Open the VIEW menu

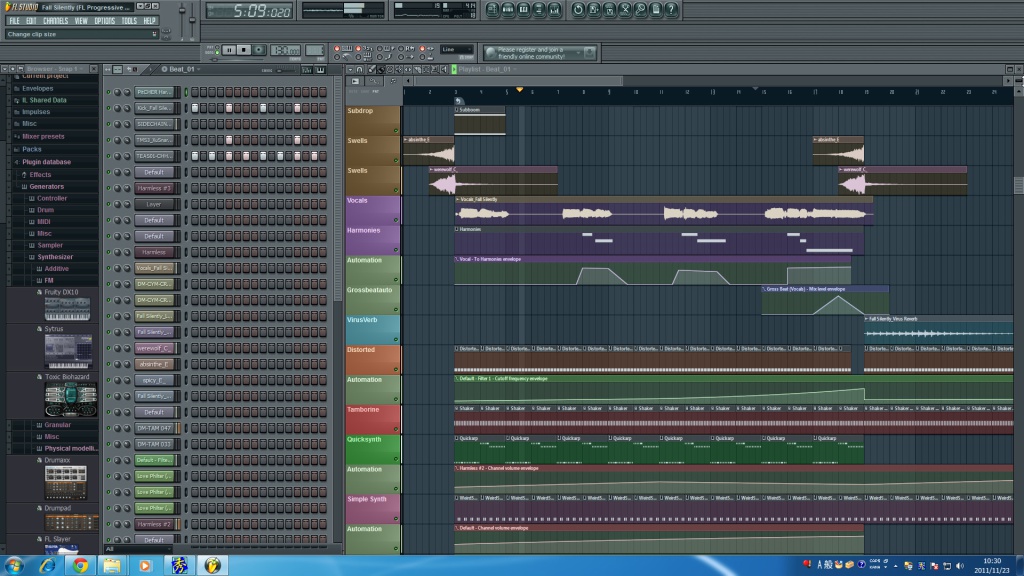(81, 21)
